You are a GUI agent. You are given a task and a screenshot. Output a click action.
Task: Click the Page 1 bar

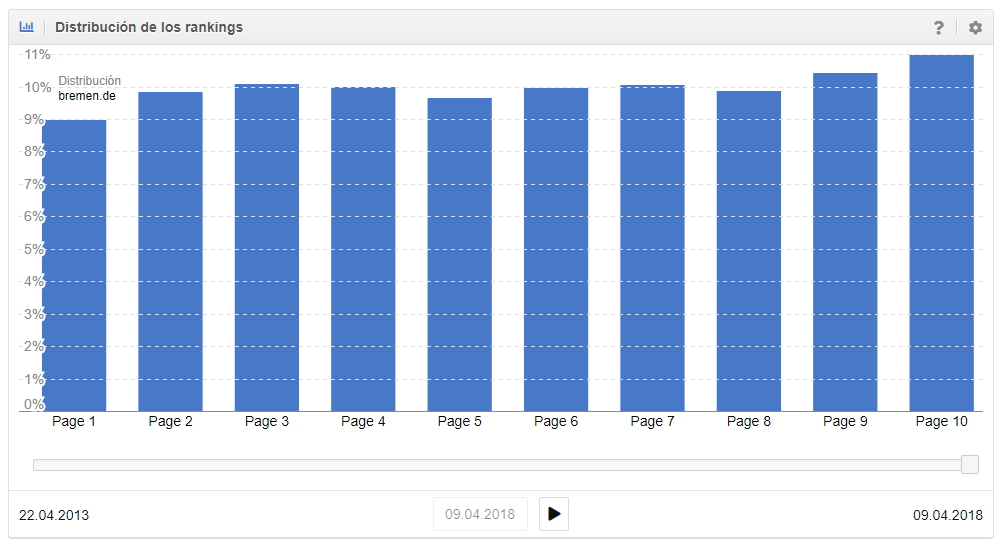click(x=74, y=265)
